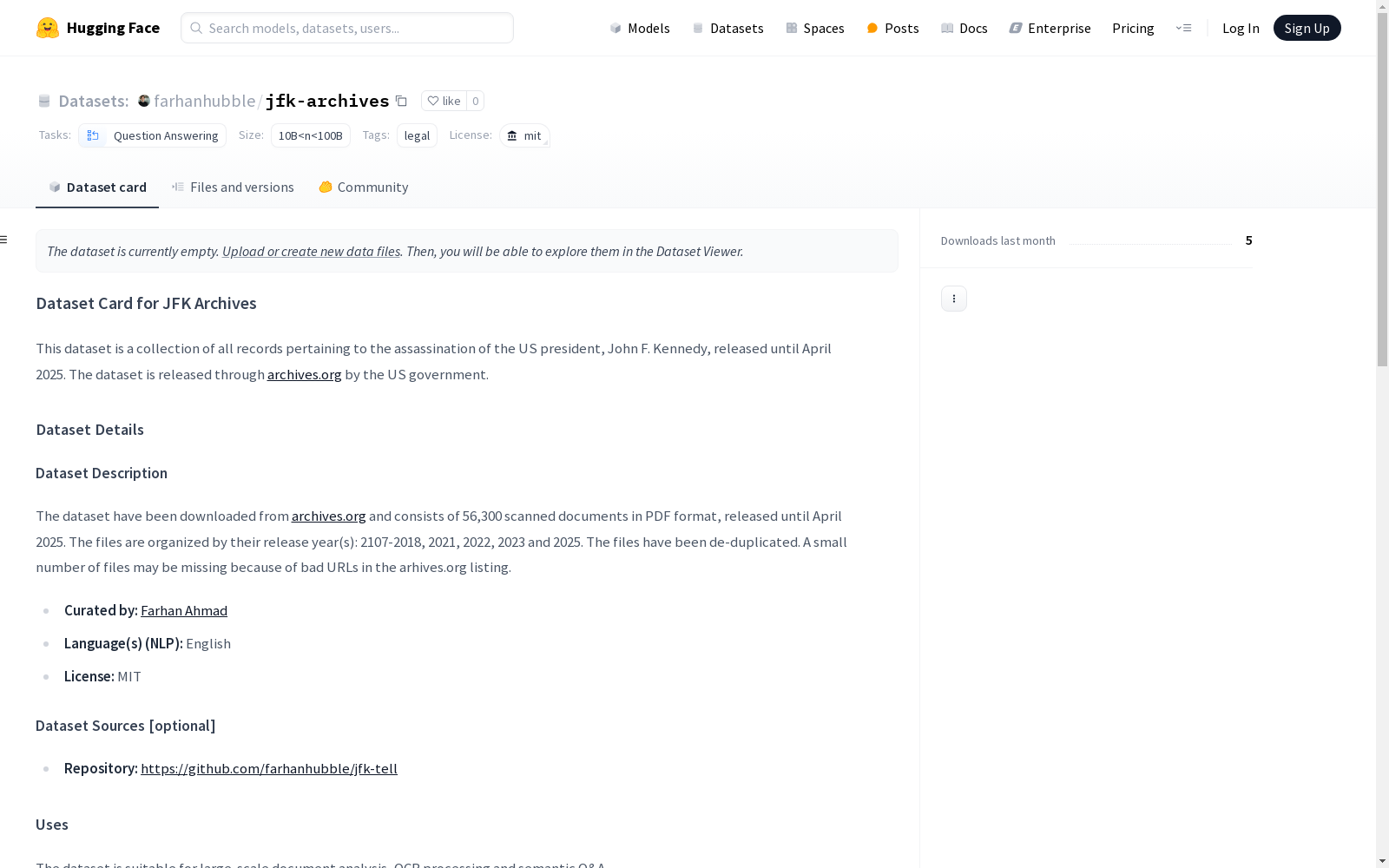Viewport: 1389px width, 868px height.
Task: Open the table of contents sidebar icon
Action: pyautogui.click(x=4, y=240)
